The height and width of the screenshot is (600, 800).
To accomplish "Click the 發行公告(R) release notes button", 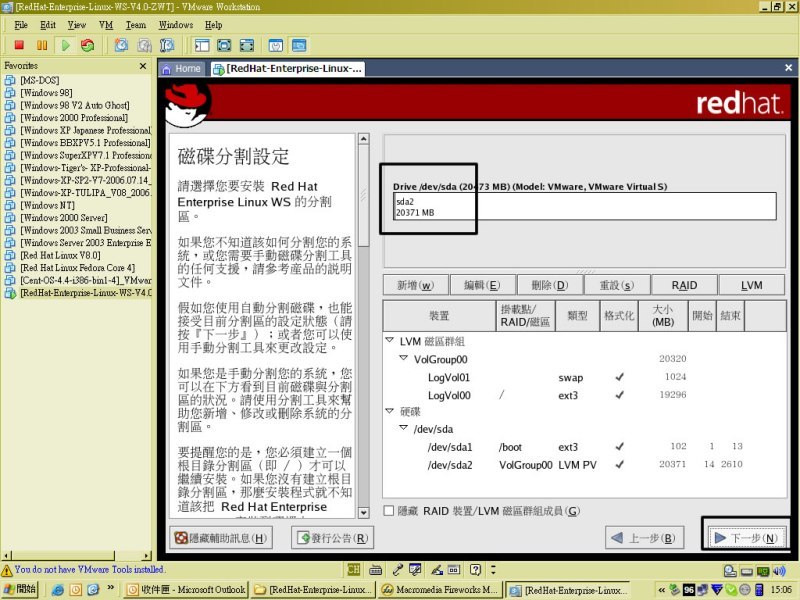I will point(333,538).
